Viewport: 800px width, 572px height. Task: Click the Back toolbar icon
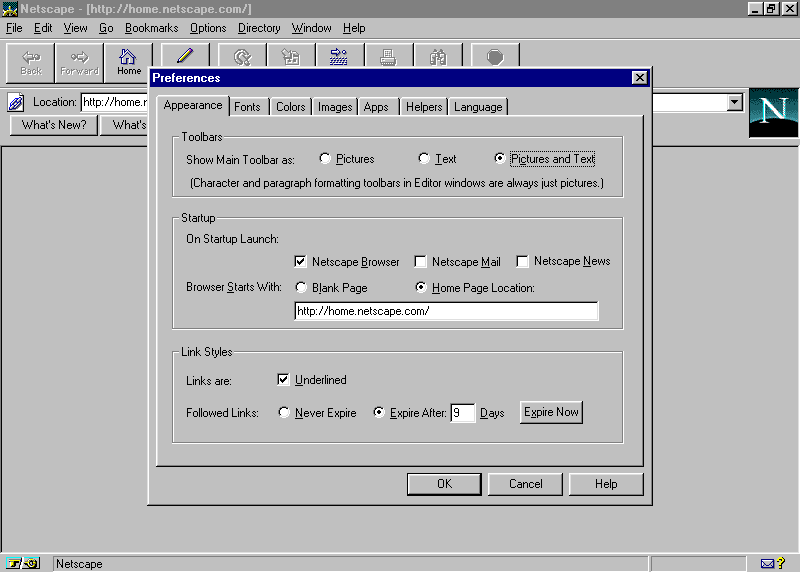[x=30, y=63]
